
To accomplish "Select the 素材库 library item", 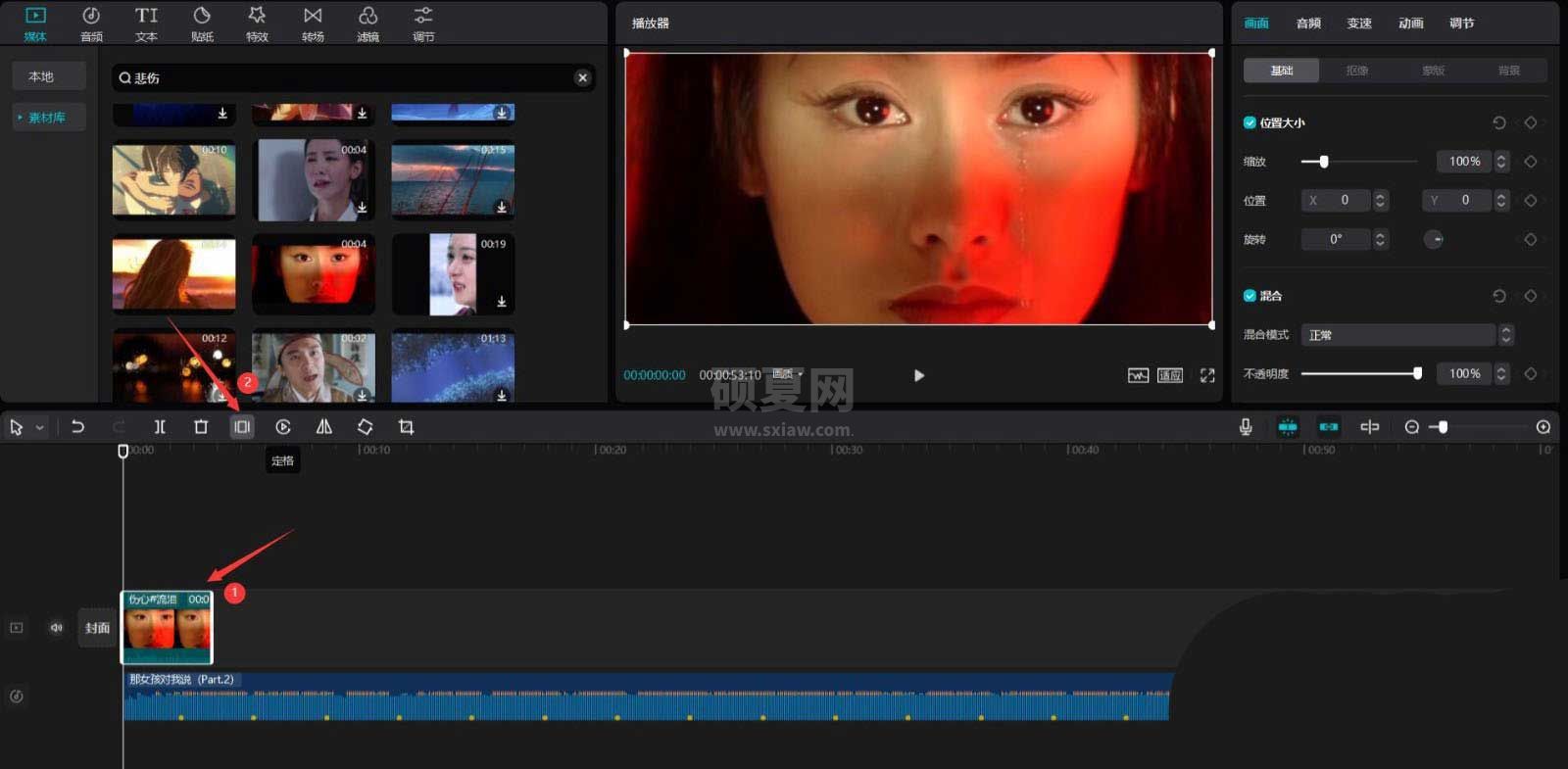I will (x=49, y=118).
